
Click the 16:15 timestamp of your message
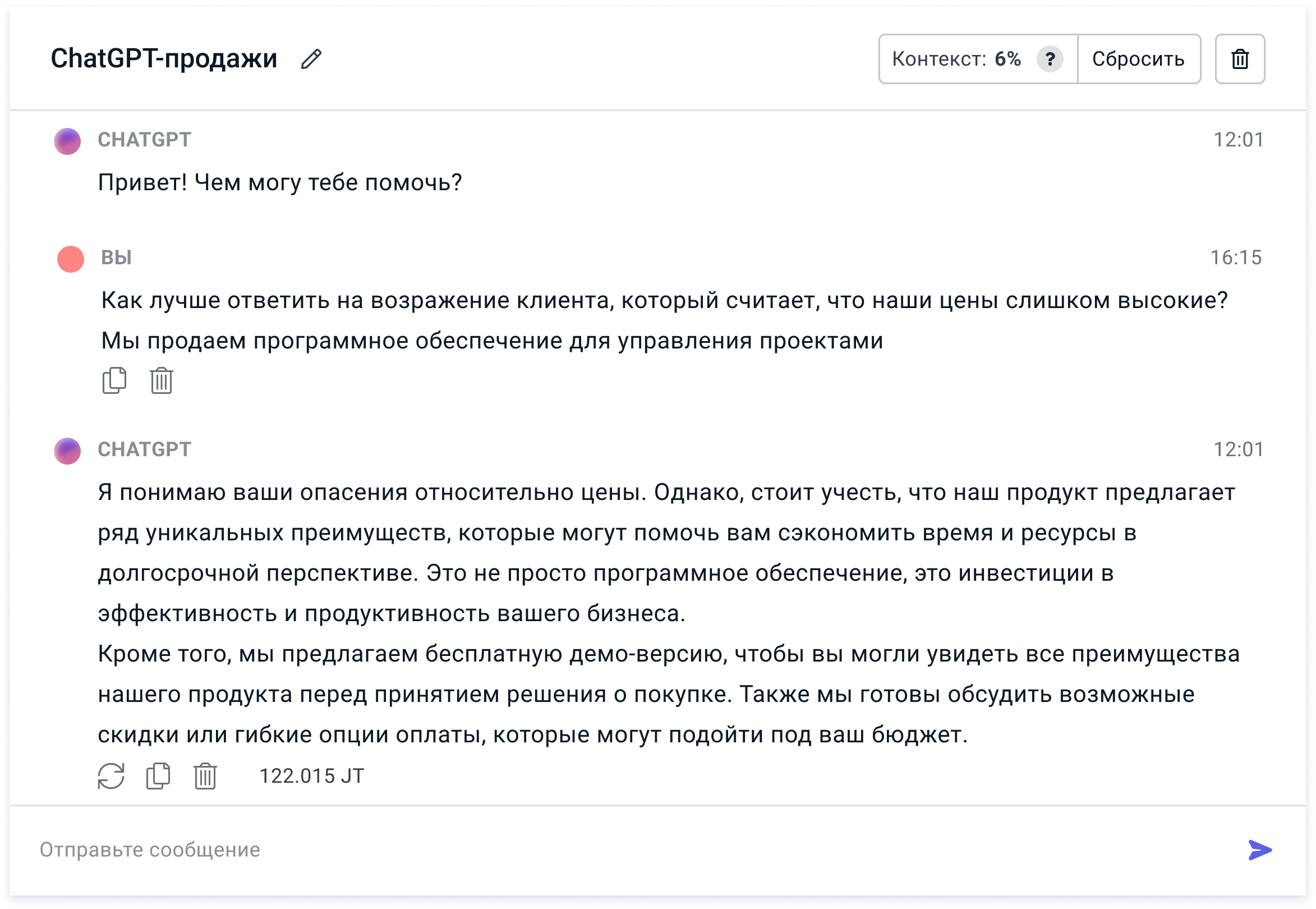click(x=1236, y=258)
